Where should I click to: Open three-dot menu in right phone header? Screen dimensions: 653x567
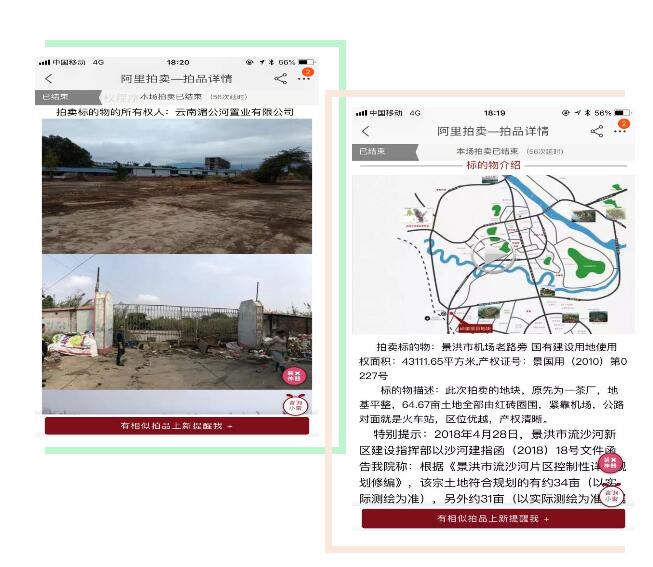point(620,131)
